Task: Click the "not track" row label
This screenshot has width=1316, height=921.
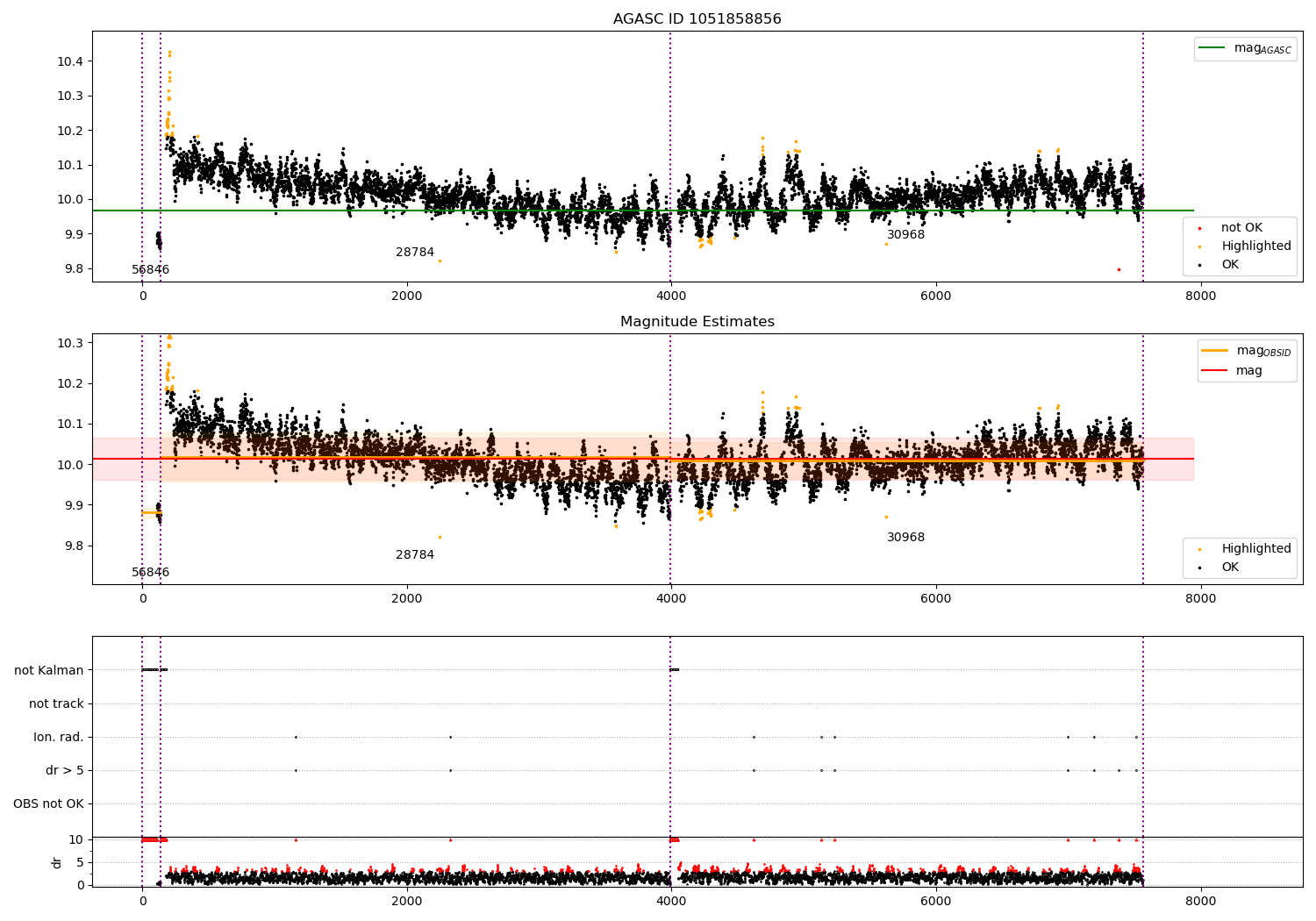Action: (56, 704)
